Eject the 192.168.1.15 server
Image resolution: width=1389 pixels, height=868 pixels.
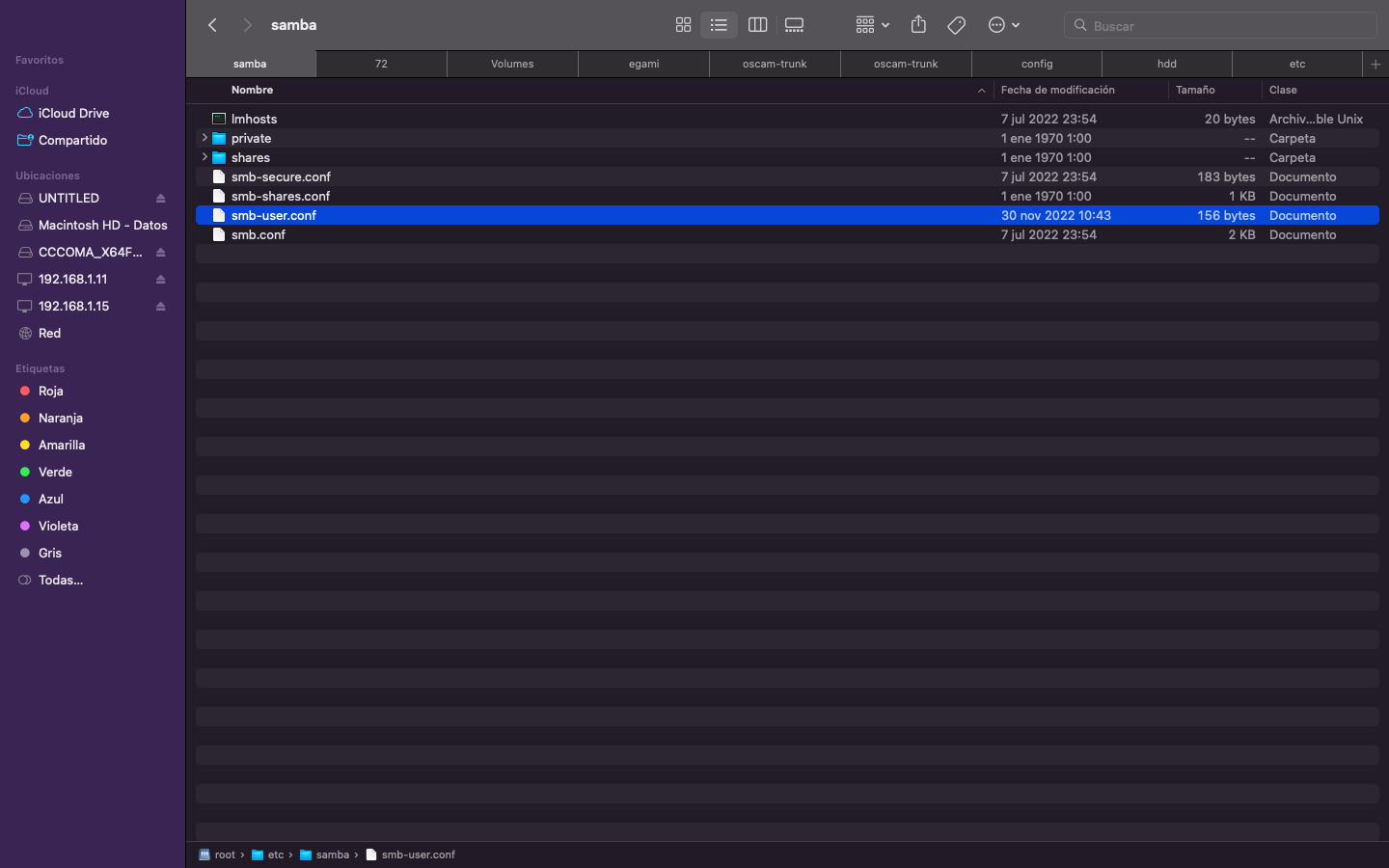[160, 307]
